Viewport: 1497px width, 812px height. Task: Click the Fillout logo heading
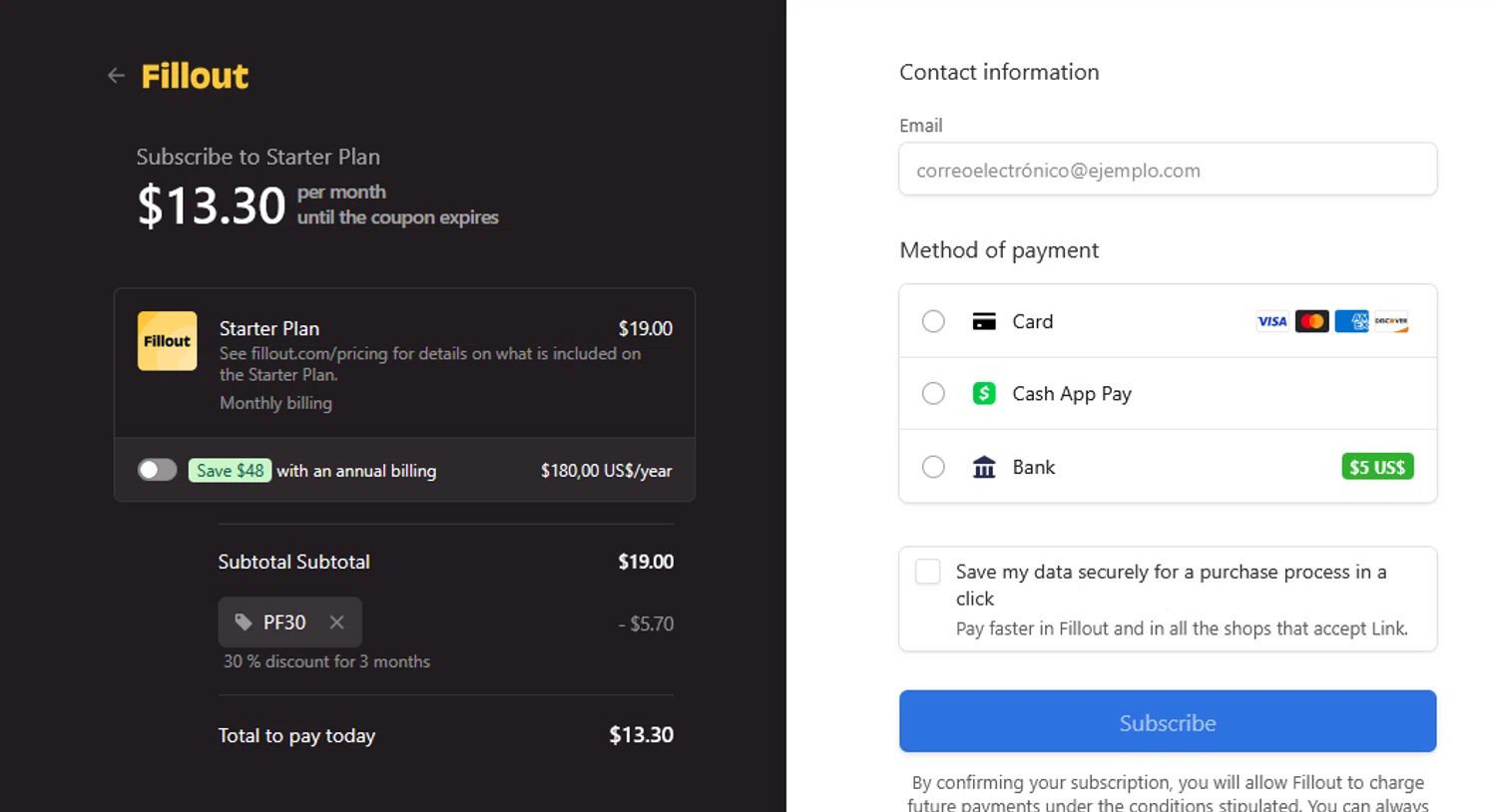click(195, 76)
